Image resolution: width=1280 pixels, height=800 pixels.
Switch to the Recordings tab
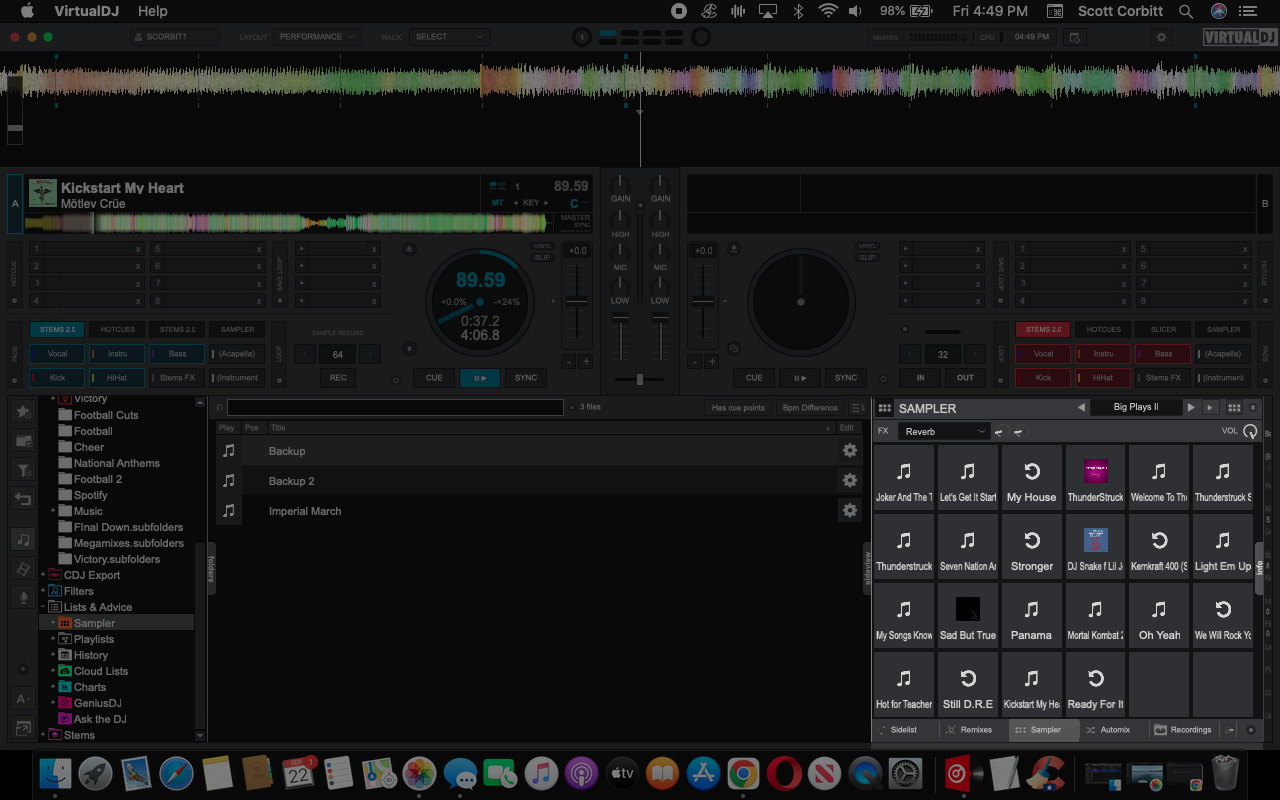click(x=1186, y=730)
